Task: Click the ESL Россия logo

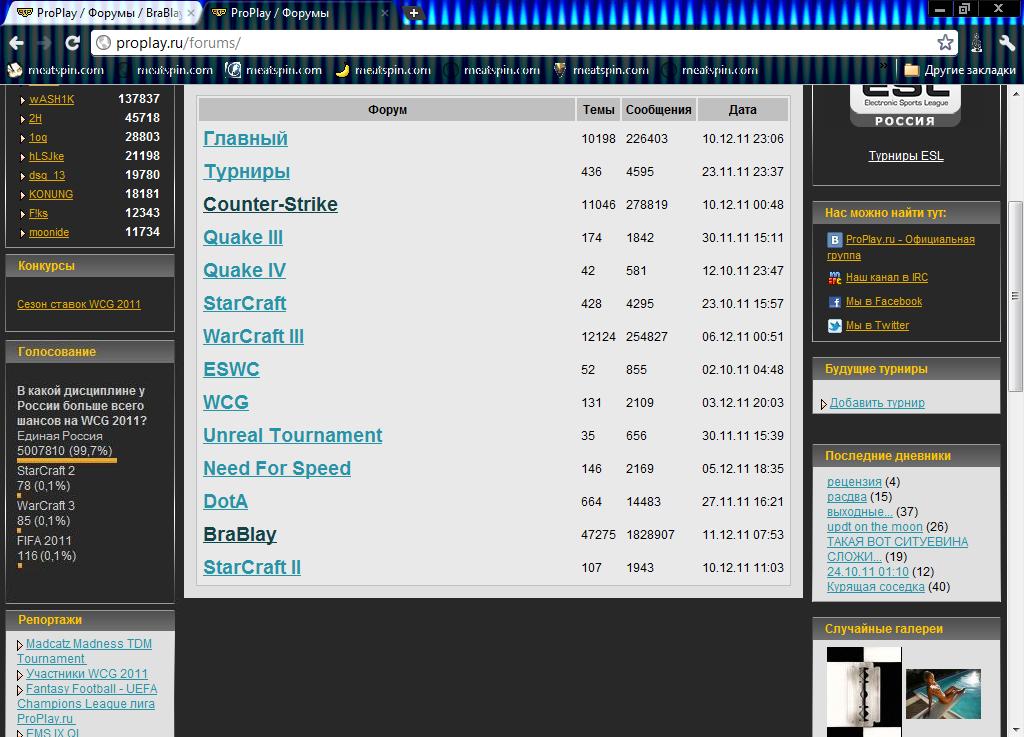Action: point(905,106)
